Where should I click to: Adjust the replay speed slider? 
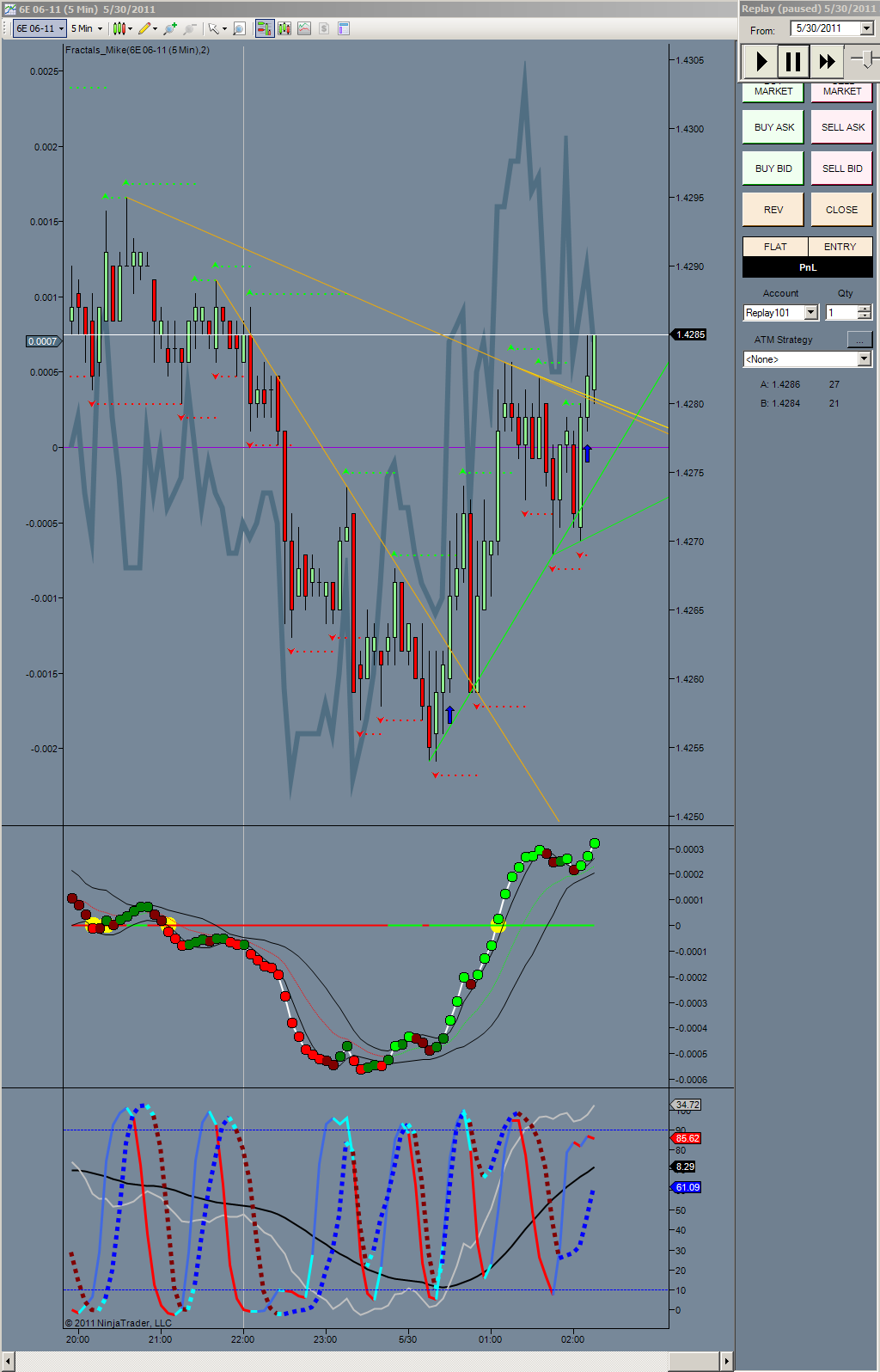867,59
